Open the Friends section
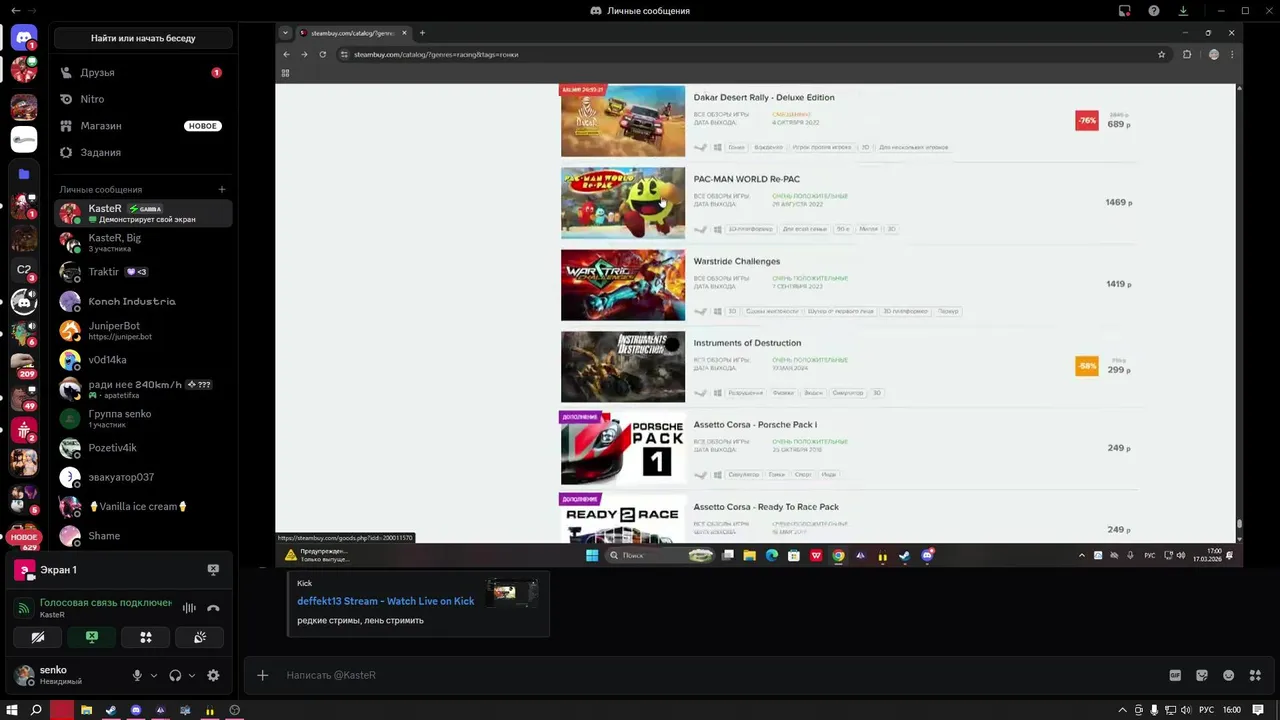The height and width of the screenshot is (720, 1280). [142, 72]
